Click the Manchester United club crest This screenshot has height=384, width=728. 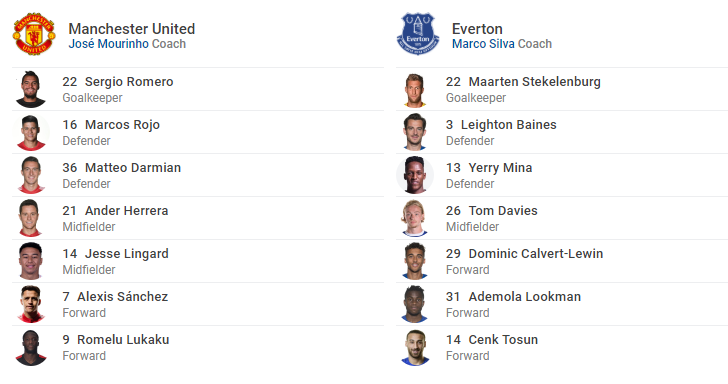click(x=34, y=34)
